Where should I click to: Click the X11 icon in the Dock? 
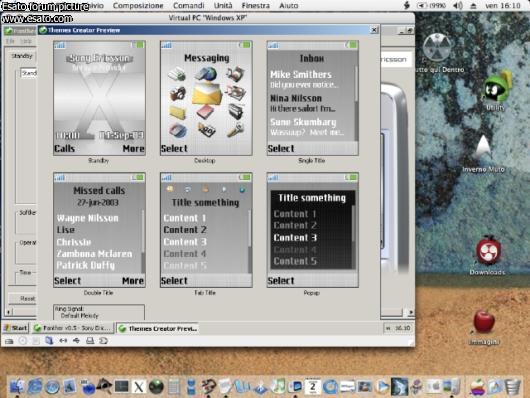tap(139, 387)
